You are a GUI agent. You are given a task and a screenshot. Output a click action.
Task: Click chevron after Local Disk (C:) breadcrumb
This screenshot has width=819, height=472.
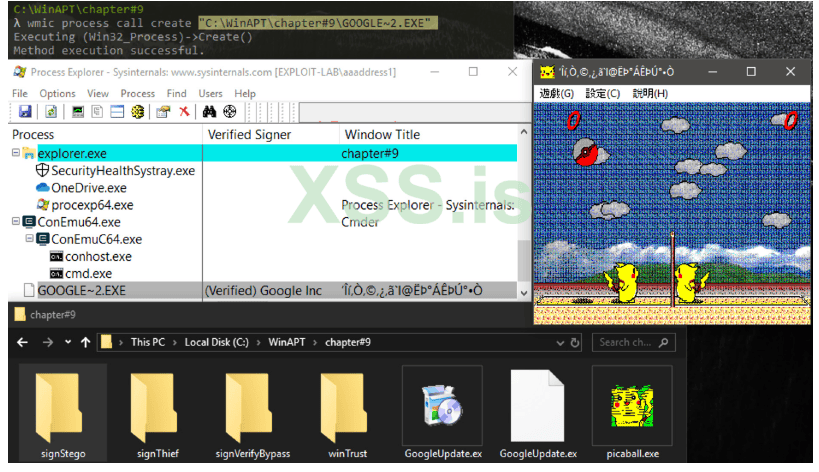259,343
